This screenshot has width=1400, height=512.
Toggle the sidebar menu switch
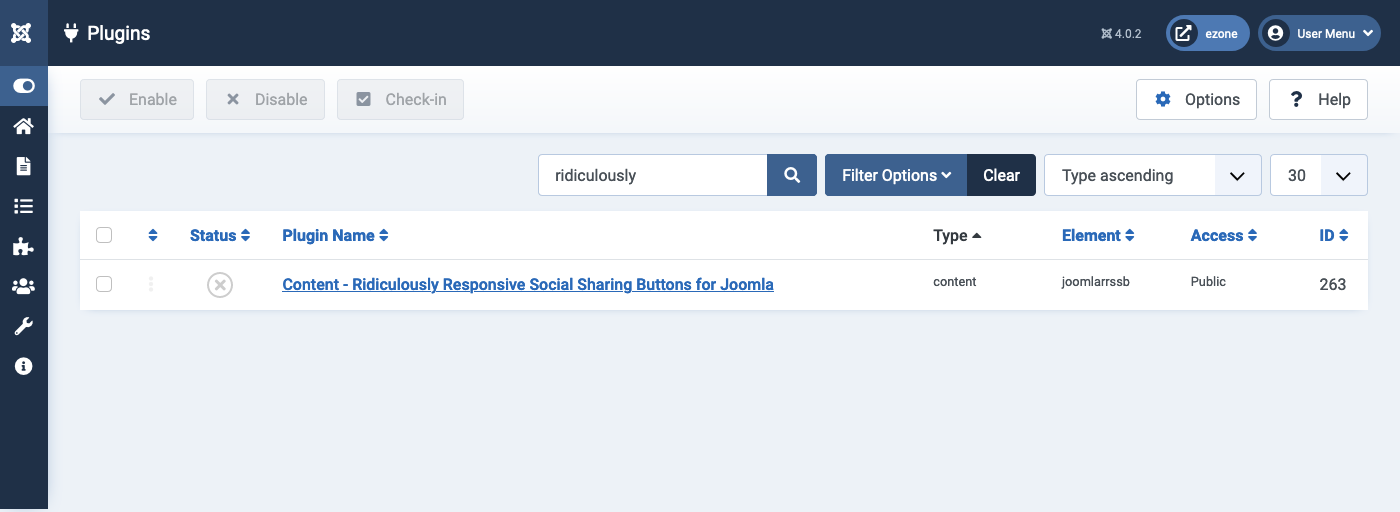(24, 86)
